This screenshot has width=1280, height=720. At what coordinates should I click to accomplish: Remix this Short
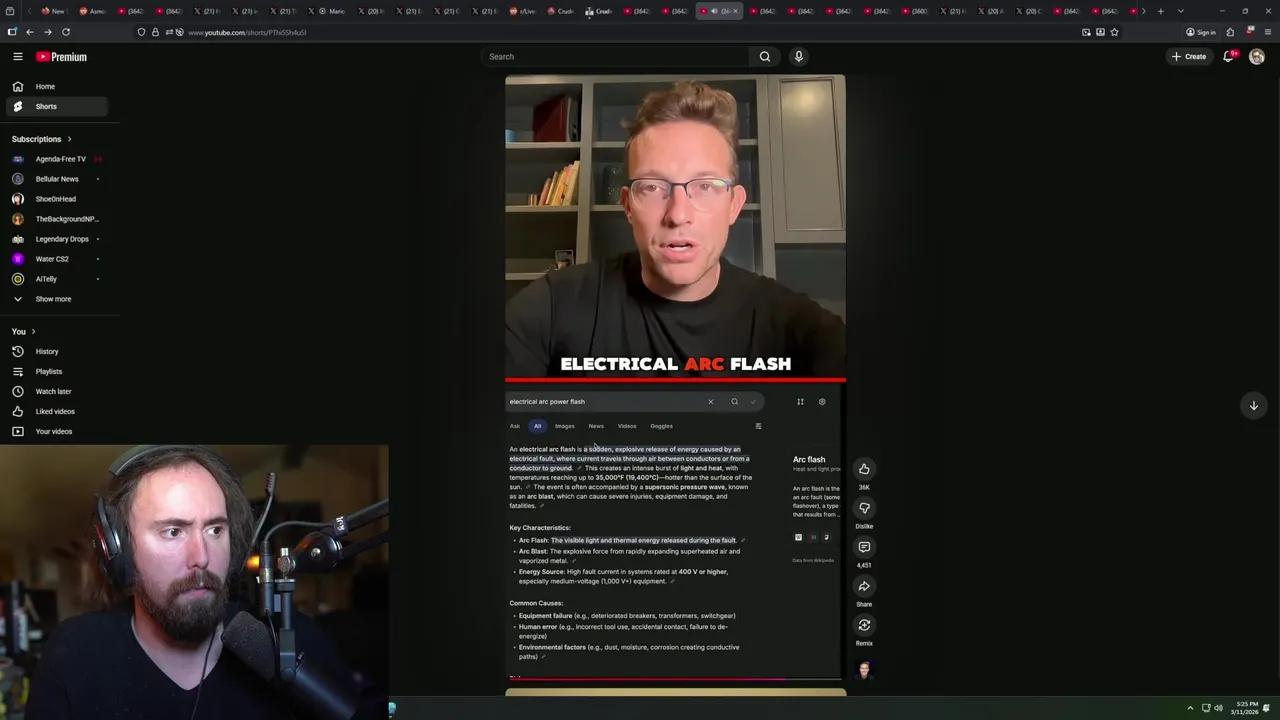[x=864, y=625]
